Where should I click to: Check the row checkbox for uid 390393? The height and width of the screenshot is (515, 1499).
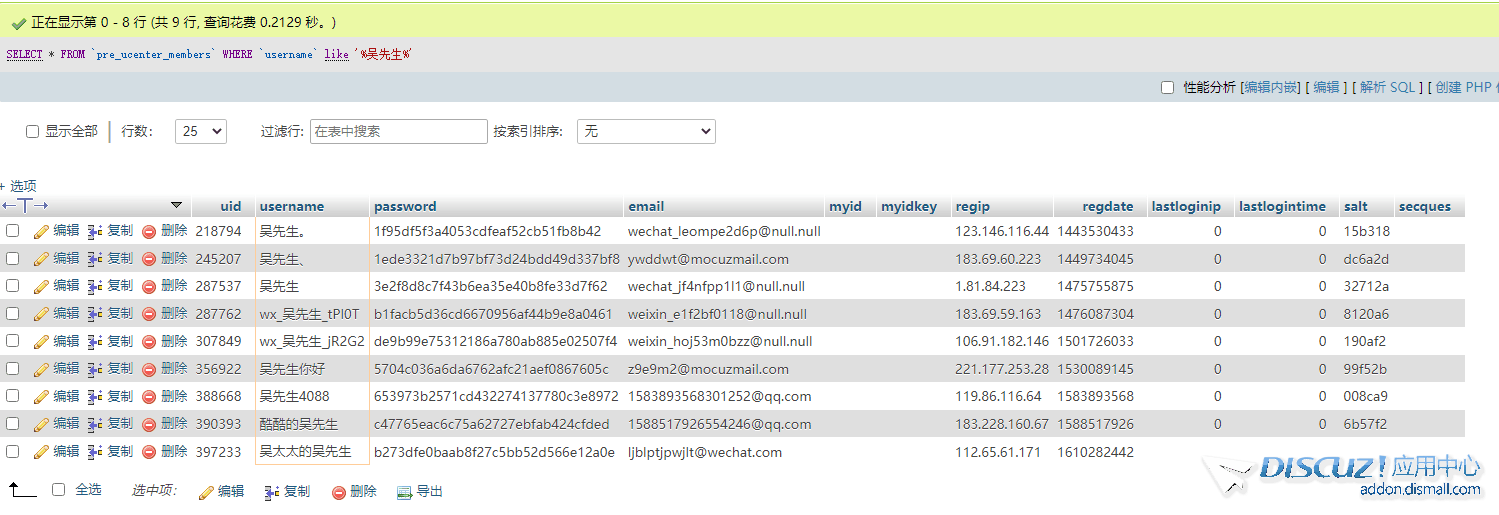tap(13, 424)
